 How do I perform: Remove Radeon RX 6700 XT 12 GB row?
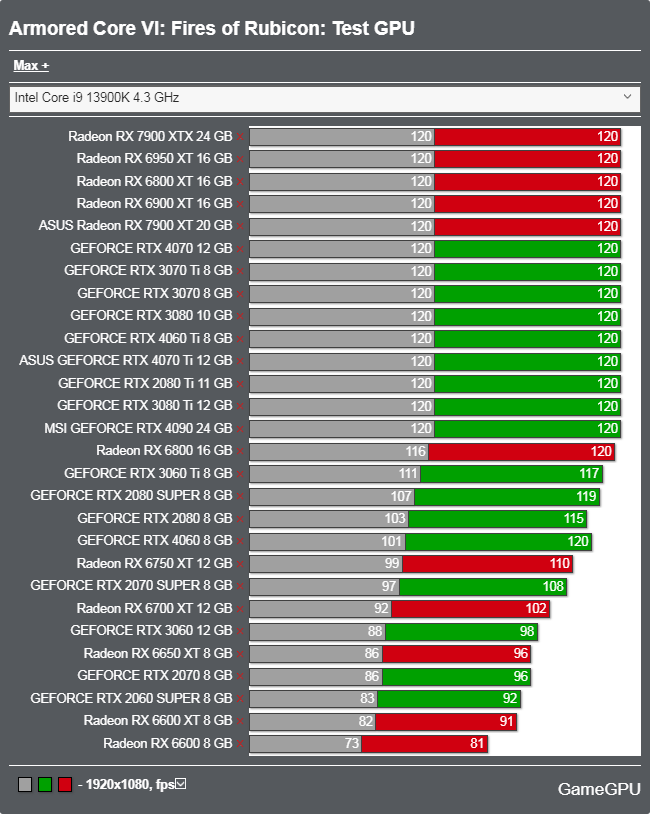(240, 609)
